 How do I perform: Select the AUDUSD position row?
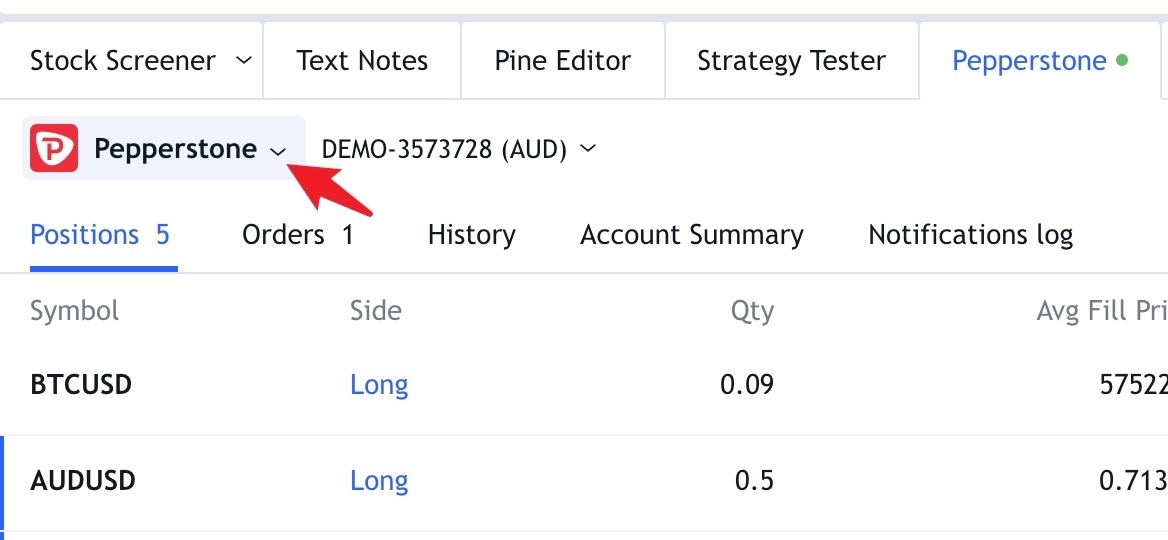584,481
